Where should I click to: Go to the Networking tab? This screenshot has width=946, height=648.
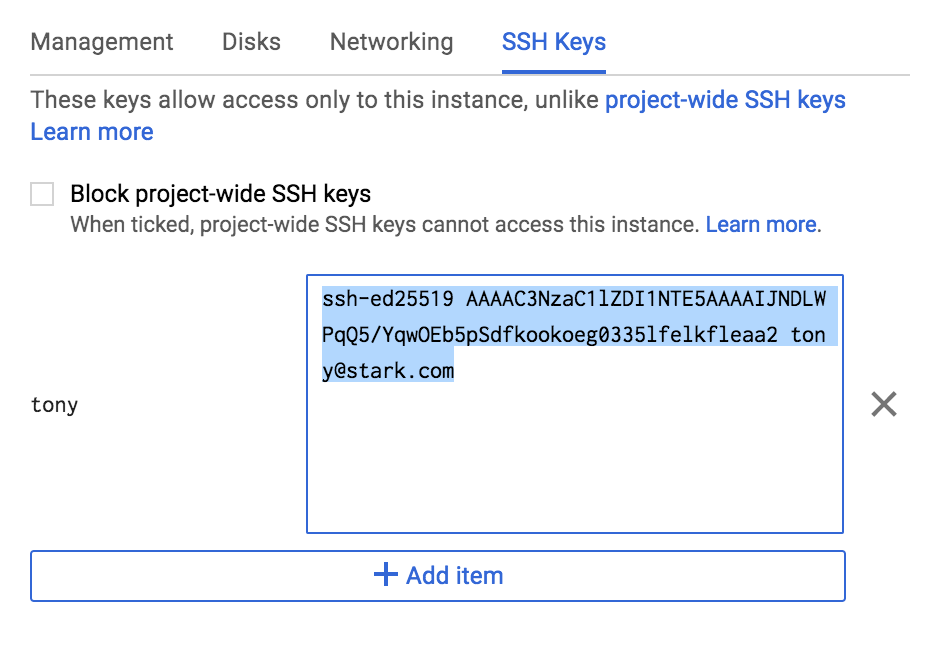coord(391,42)
